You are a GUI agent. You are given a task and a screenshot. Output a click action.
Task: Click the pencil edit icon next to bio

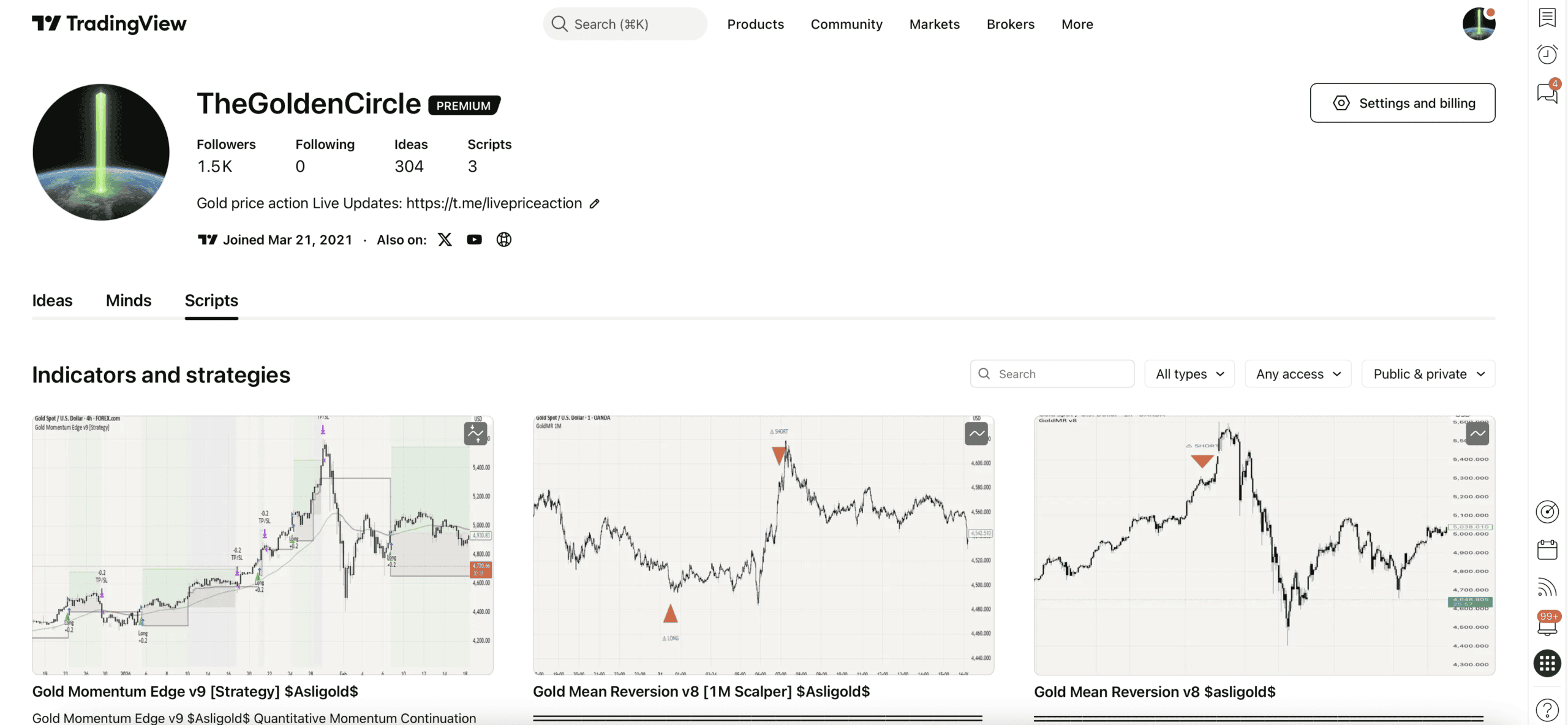tap(594, 203)
